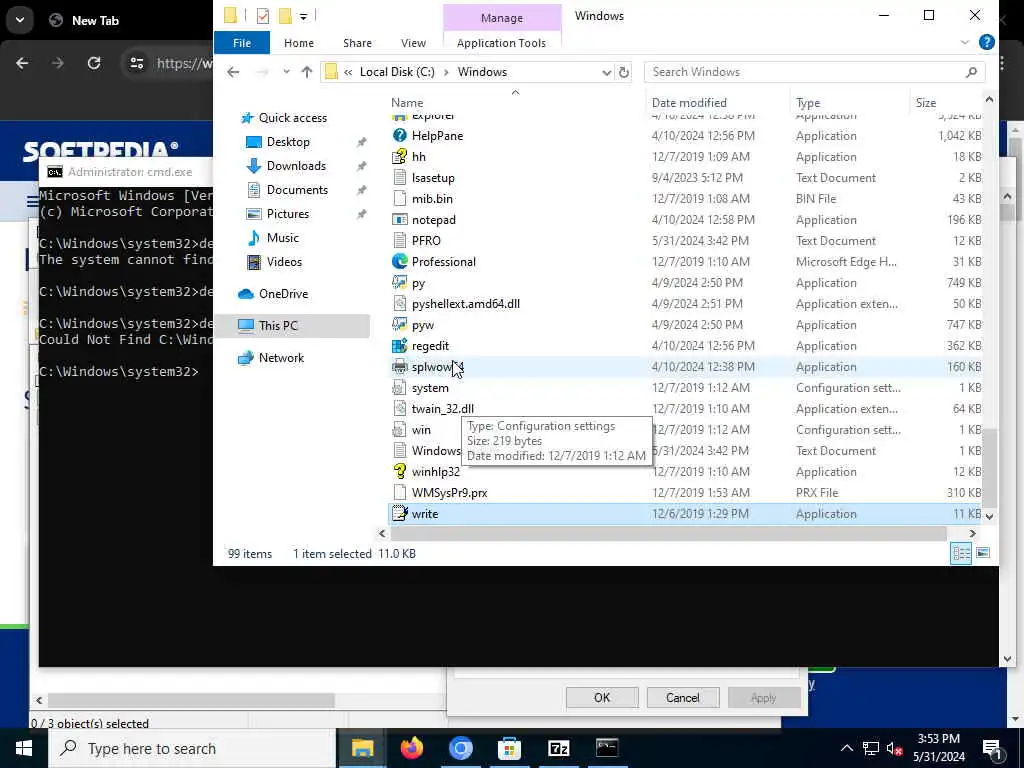Expand the address bar history dropdown

point(606,72)
